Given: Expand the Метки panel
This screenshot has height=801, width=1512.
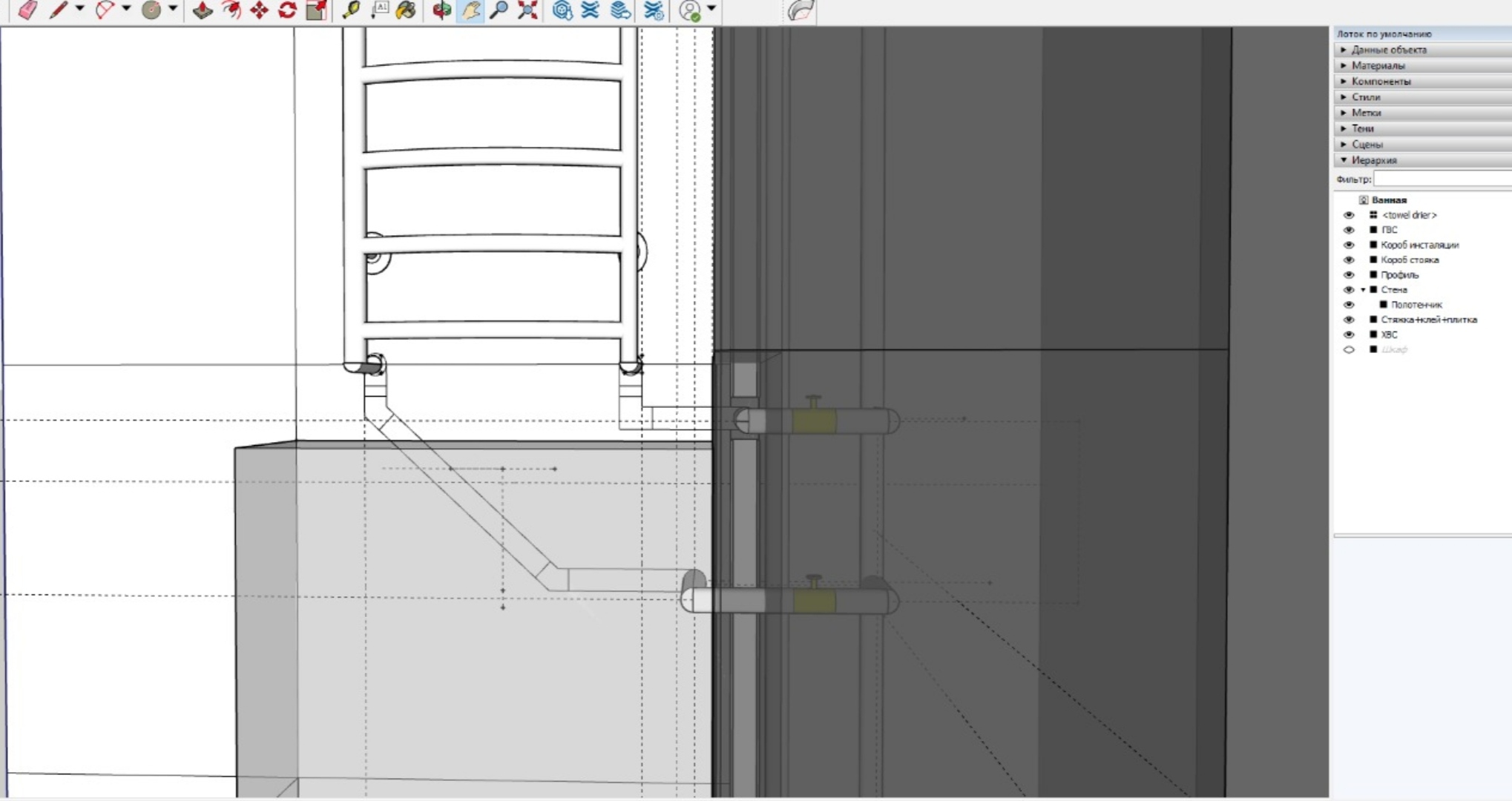Looking at the screenshot, I should 1366,113.
